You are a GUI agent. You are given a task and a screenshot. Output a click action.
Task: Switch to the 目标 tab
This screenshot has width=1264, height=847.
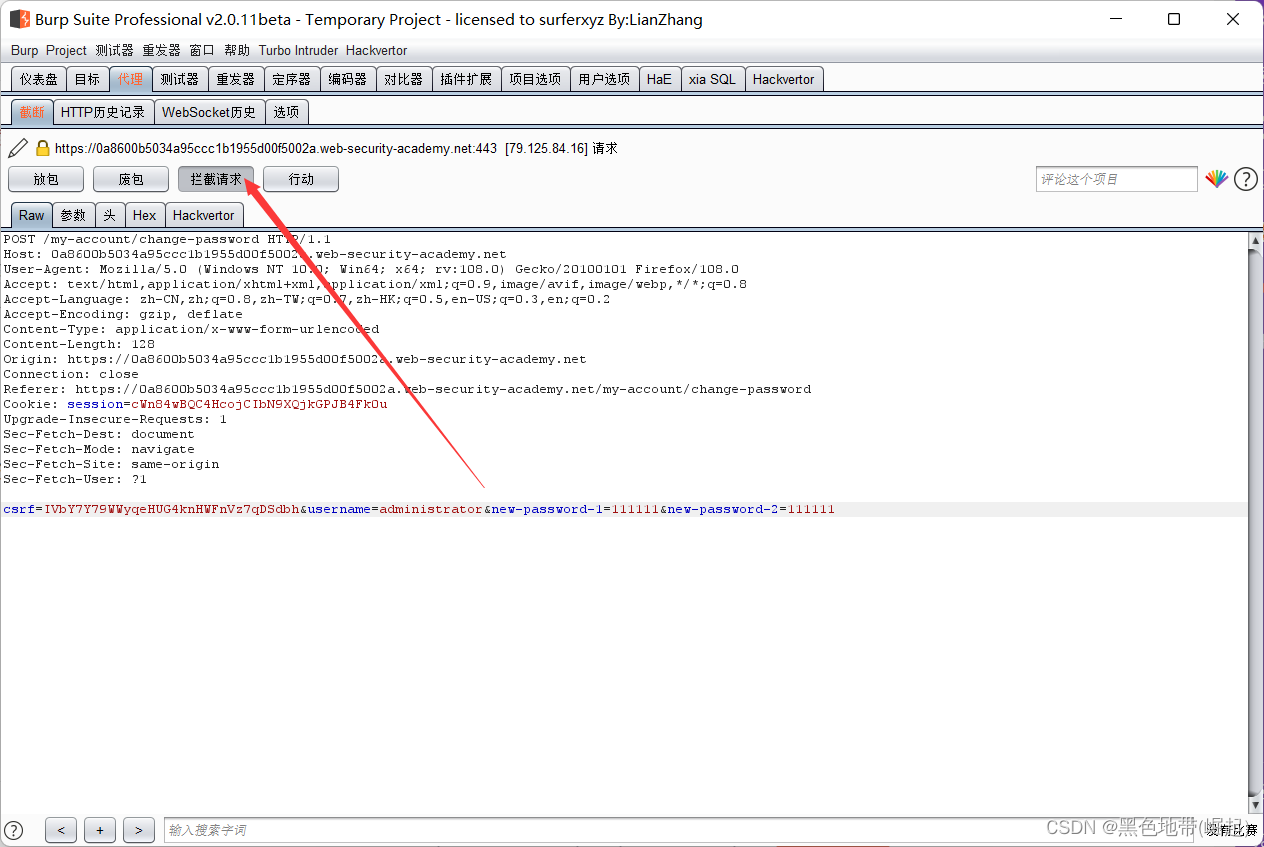pyautogui.click(x=87, y=79)
